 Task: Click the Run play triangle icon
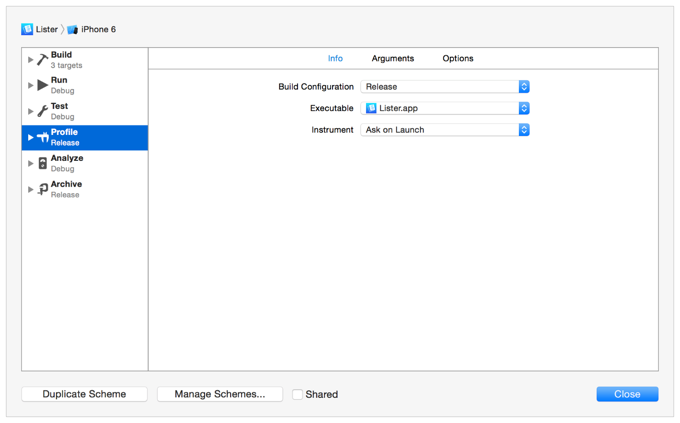tap(42, 85)
